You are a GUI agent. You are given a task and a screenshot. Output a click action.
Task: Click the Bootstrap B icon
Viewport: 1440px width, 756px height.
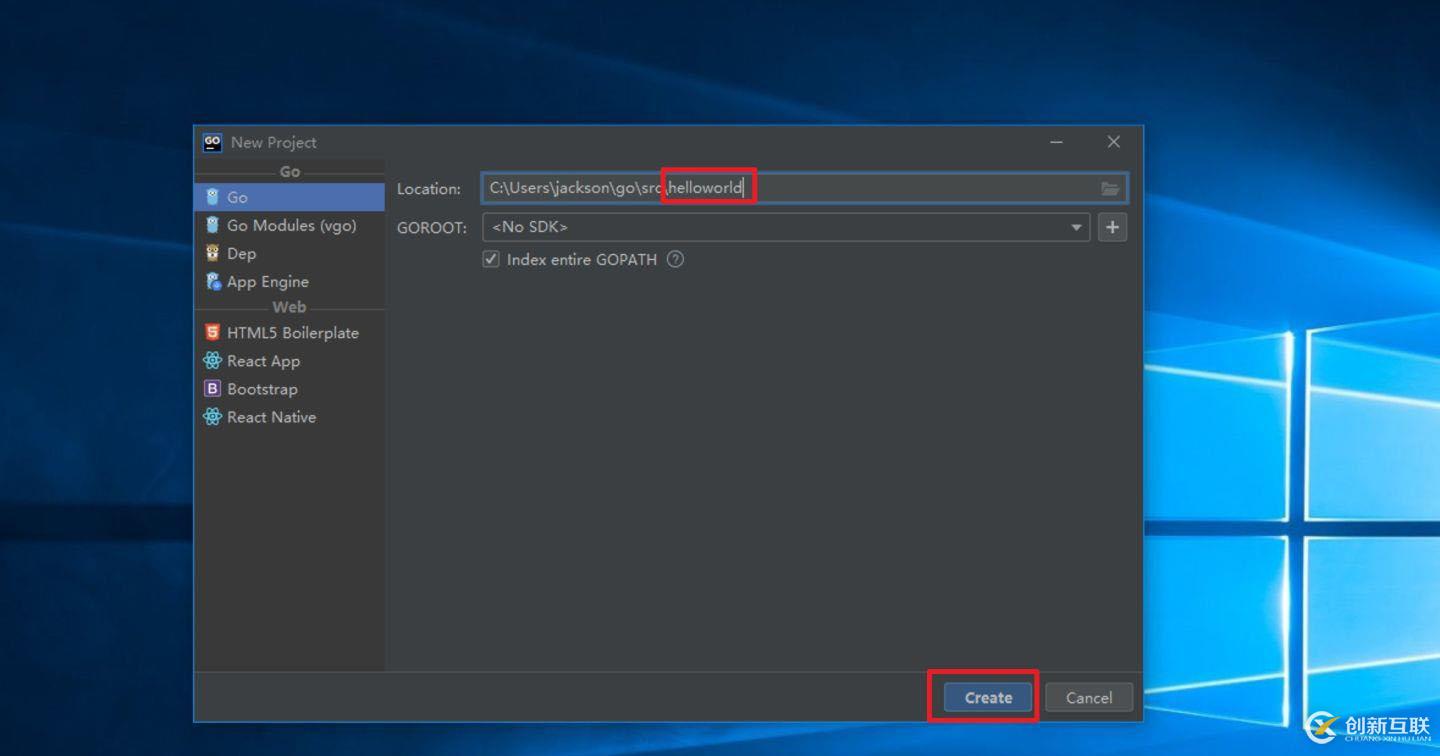[x=212, y=388]
